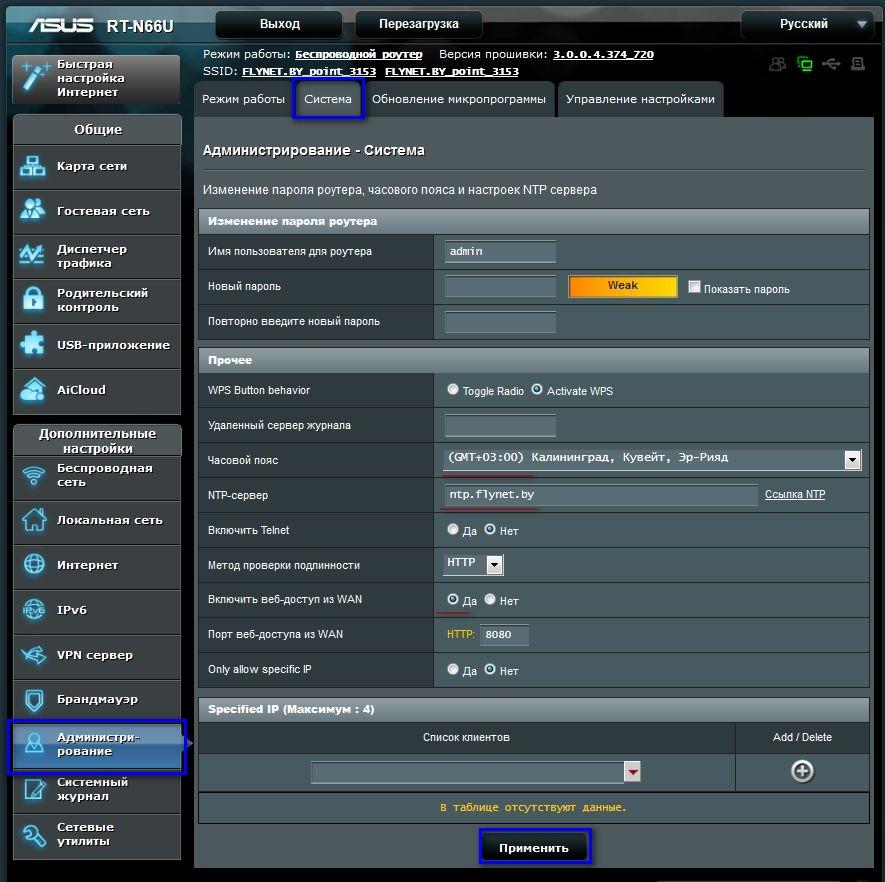Image resolution: width=885 pixels, height=882 pixels.
Task: Switch to Обновление микропрограммы tab
Action: click(458, 99)
